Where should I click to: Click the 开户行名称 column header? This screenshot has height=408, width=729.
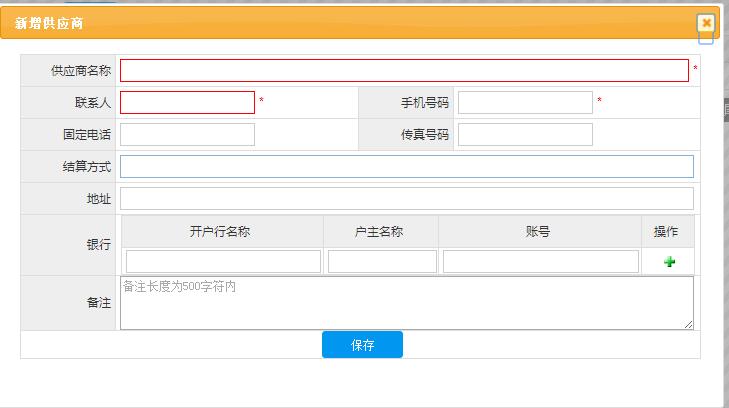(220, 232)
